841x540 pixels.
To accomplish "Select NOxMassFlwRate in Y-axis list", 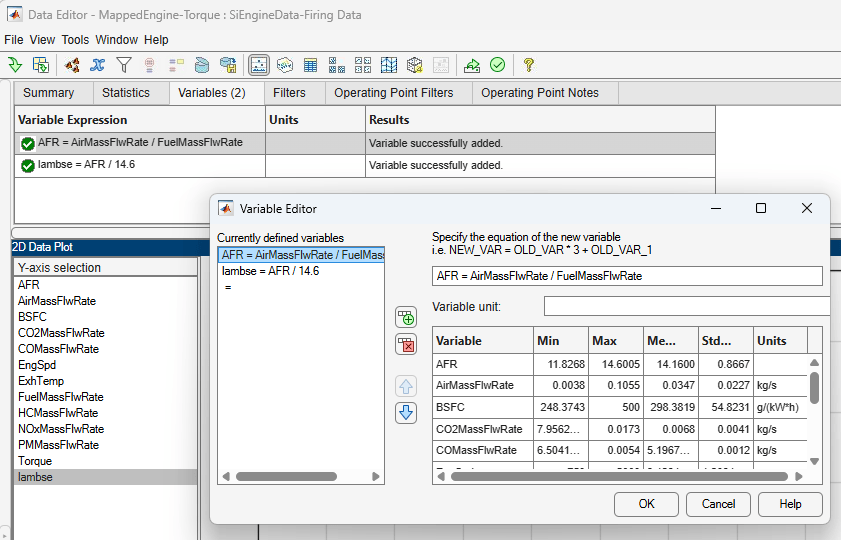I will (x=106, y=429).
